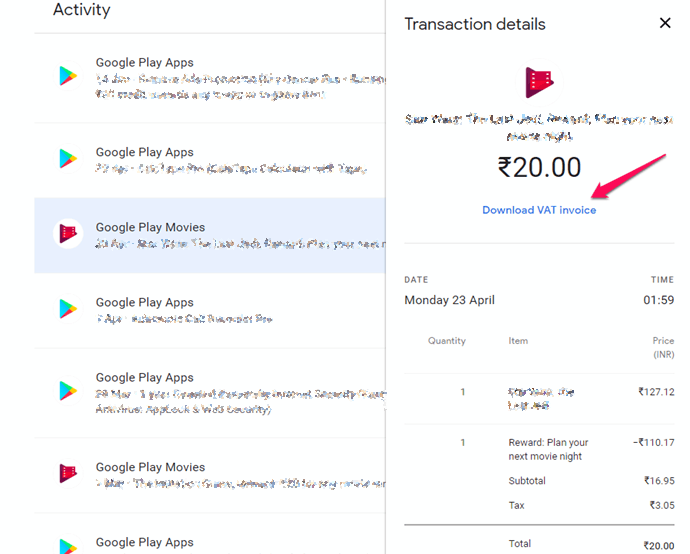690x554 pixels.
Task: Open the fourth Google Play Apps activity entry
Action: point(210,311)
